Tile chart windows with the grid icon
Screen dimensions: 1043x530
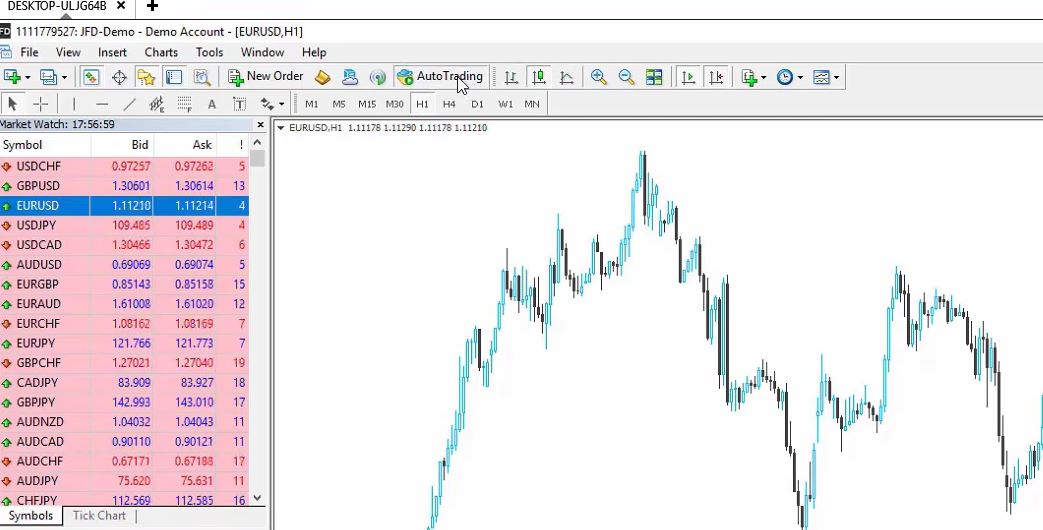pos(654,77)
